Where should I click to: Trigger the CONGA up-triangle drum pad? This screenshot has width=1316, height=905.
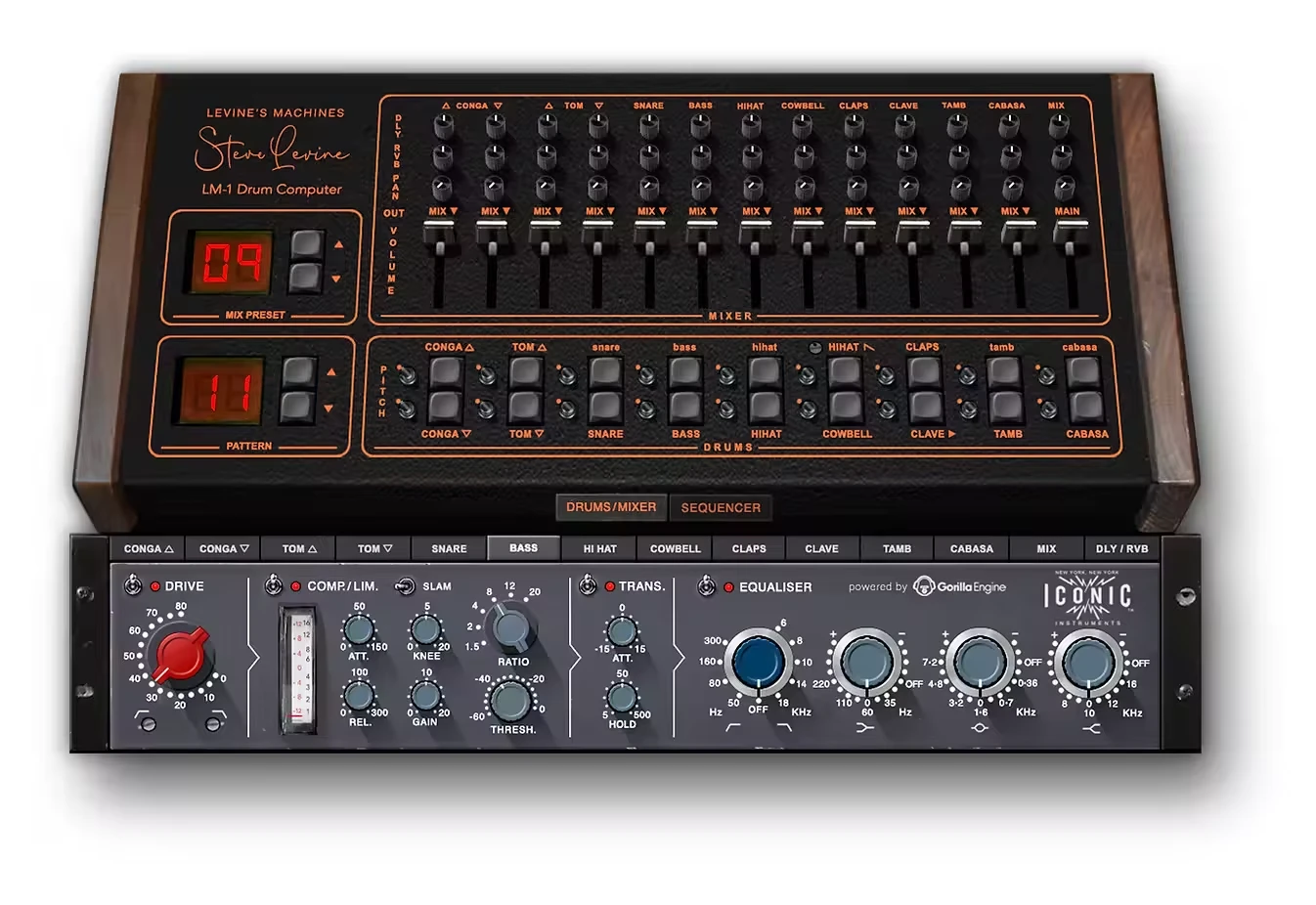[445, 372]
